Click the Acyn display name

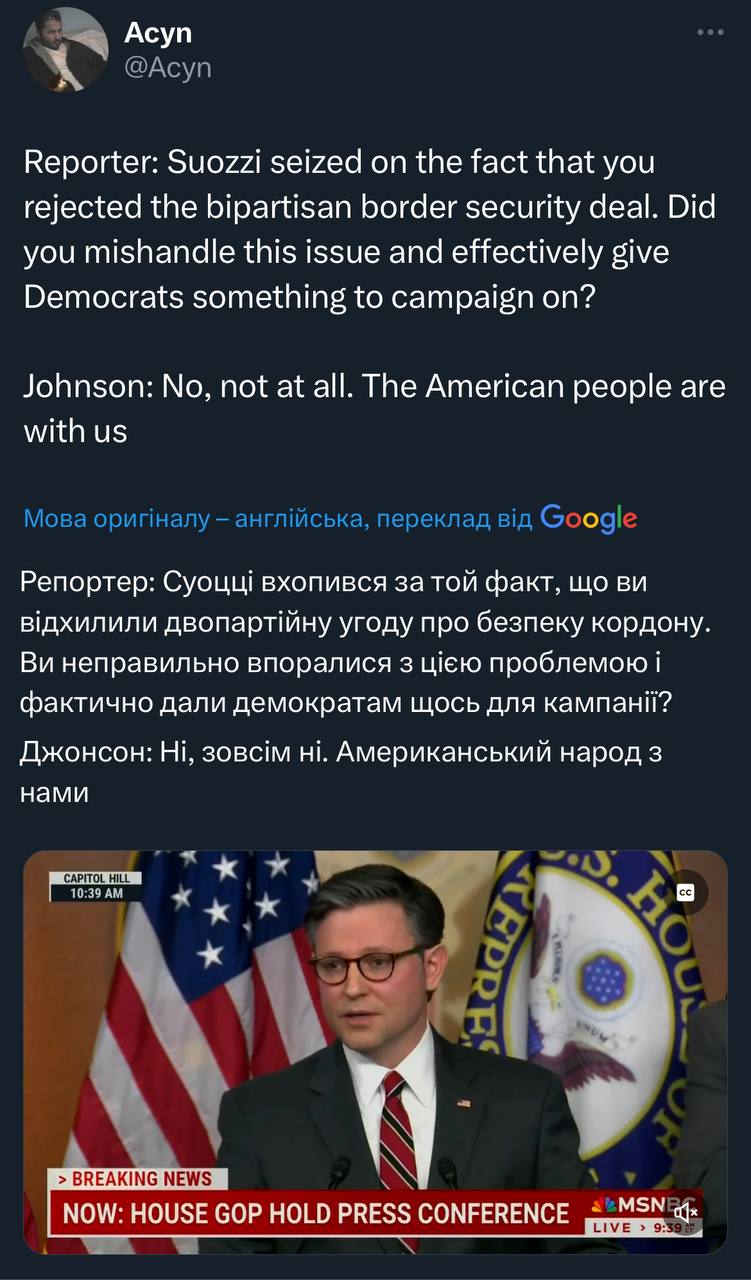pyautogui.click(x=158, y=33)
